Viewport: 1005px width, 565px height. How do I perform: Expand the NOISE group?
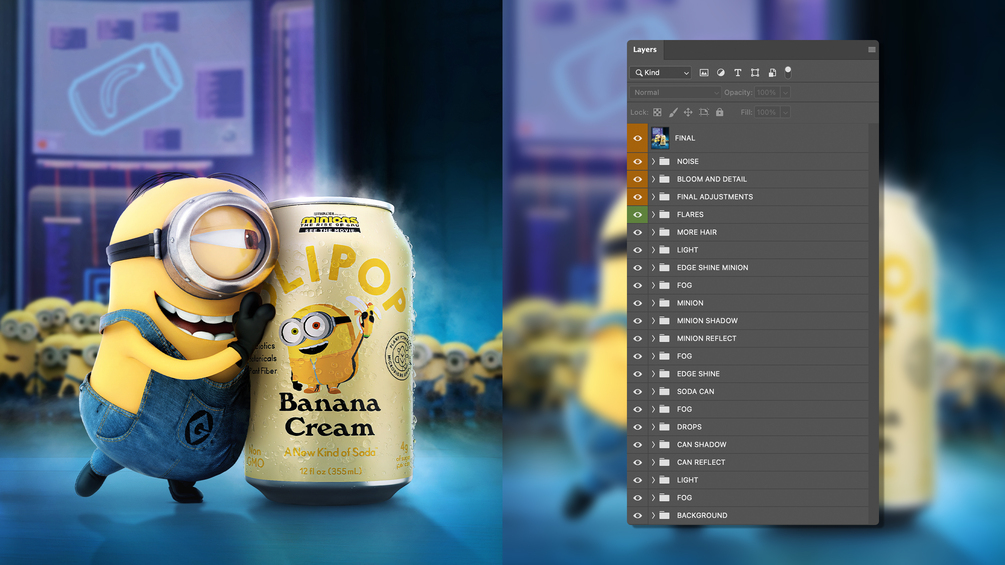coord(653,161)
